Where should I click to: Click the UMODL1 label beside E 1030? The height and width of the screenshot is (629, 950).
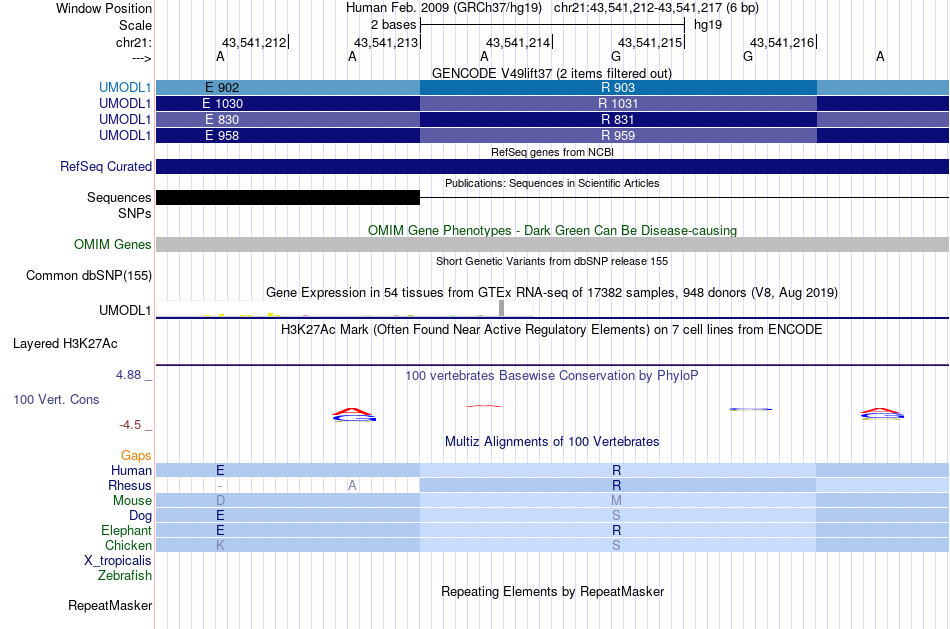point(125,104)
